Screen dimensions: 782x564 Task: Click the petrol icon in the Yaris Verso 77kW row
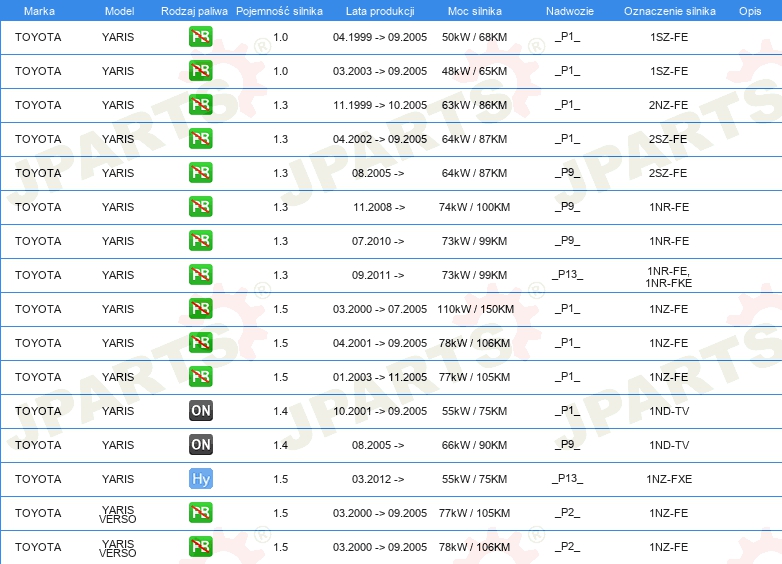click(x=200, y=513)
